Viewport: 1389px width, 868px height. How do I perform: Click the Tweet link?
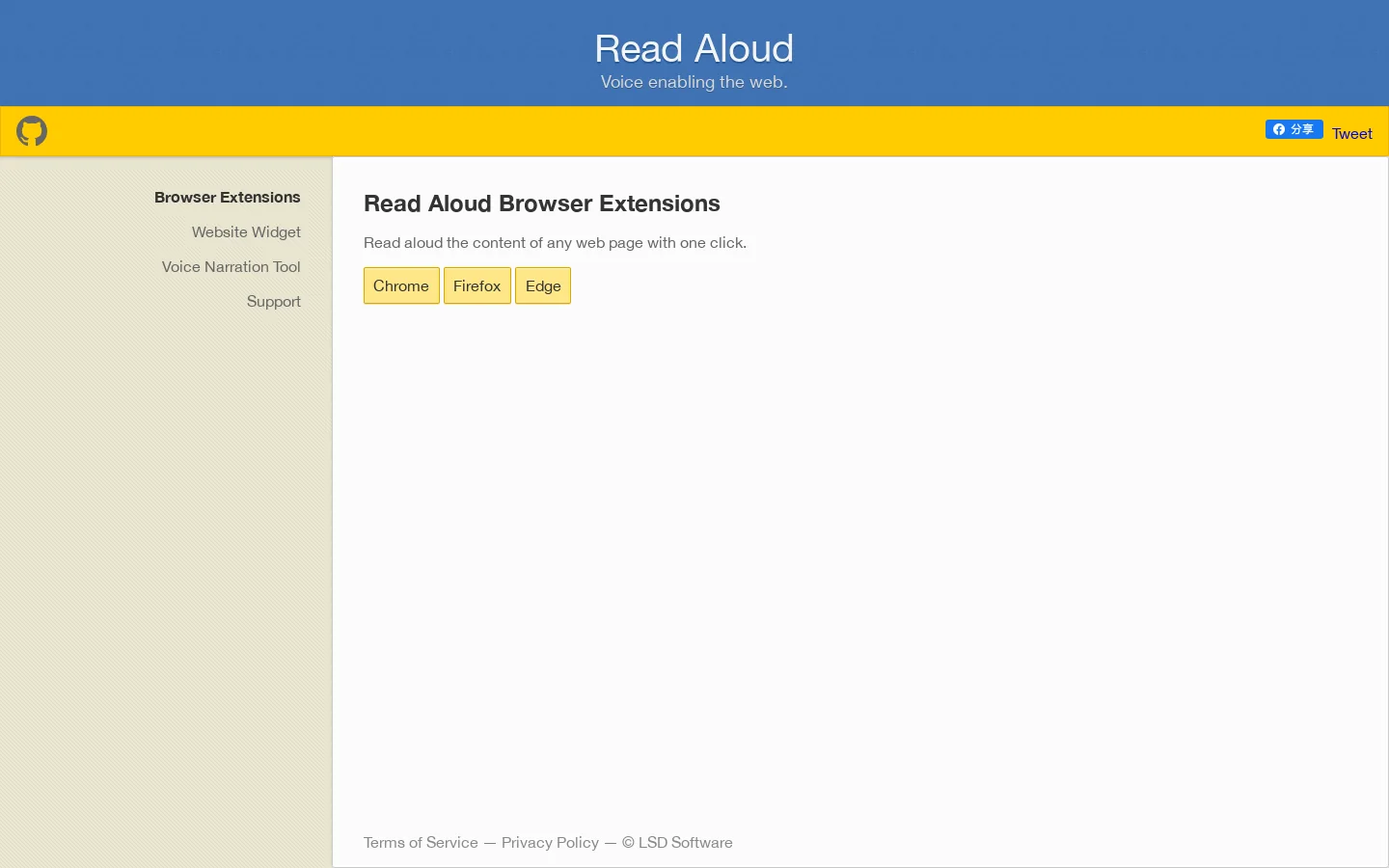coord(1351,134)
